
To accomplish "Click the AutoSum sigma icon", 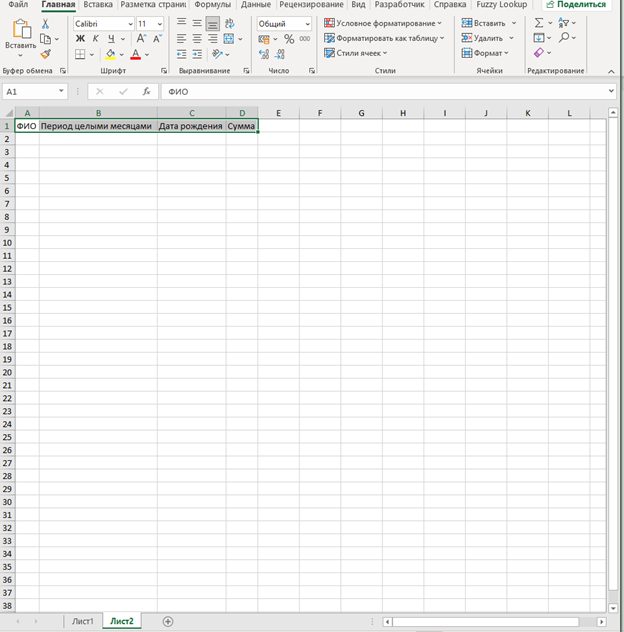I will point(539,23).
